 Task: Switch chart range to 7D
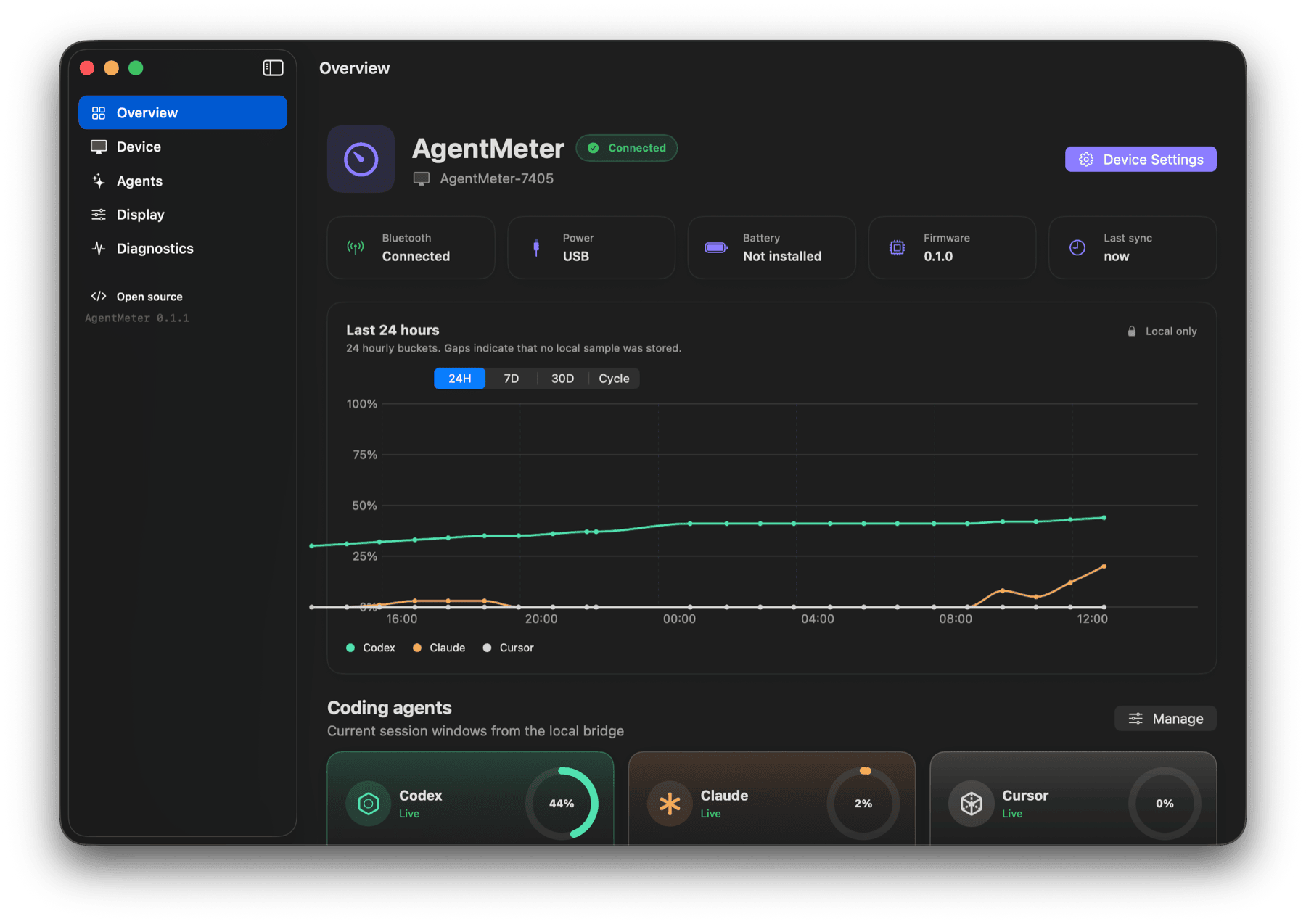click(512, 379)
